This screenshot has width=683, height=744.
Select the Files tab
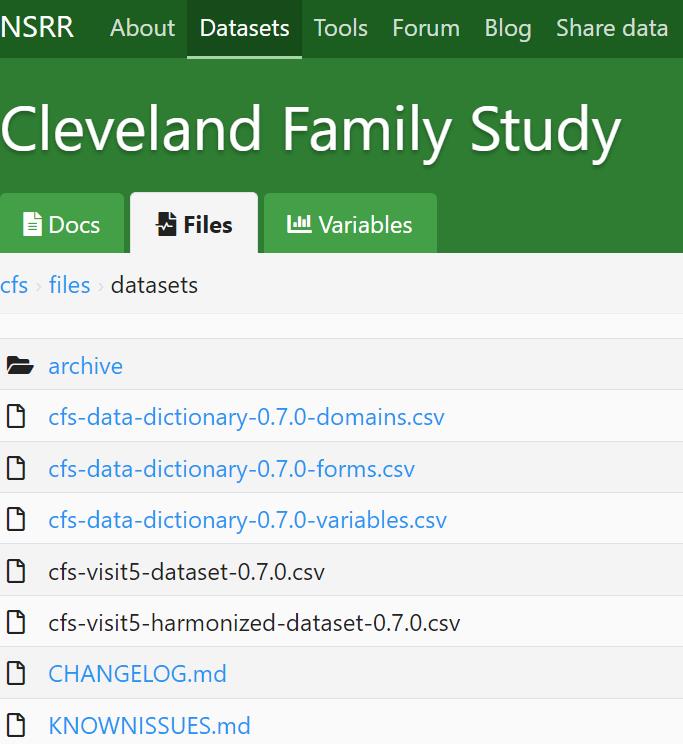[194, 223]
